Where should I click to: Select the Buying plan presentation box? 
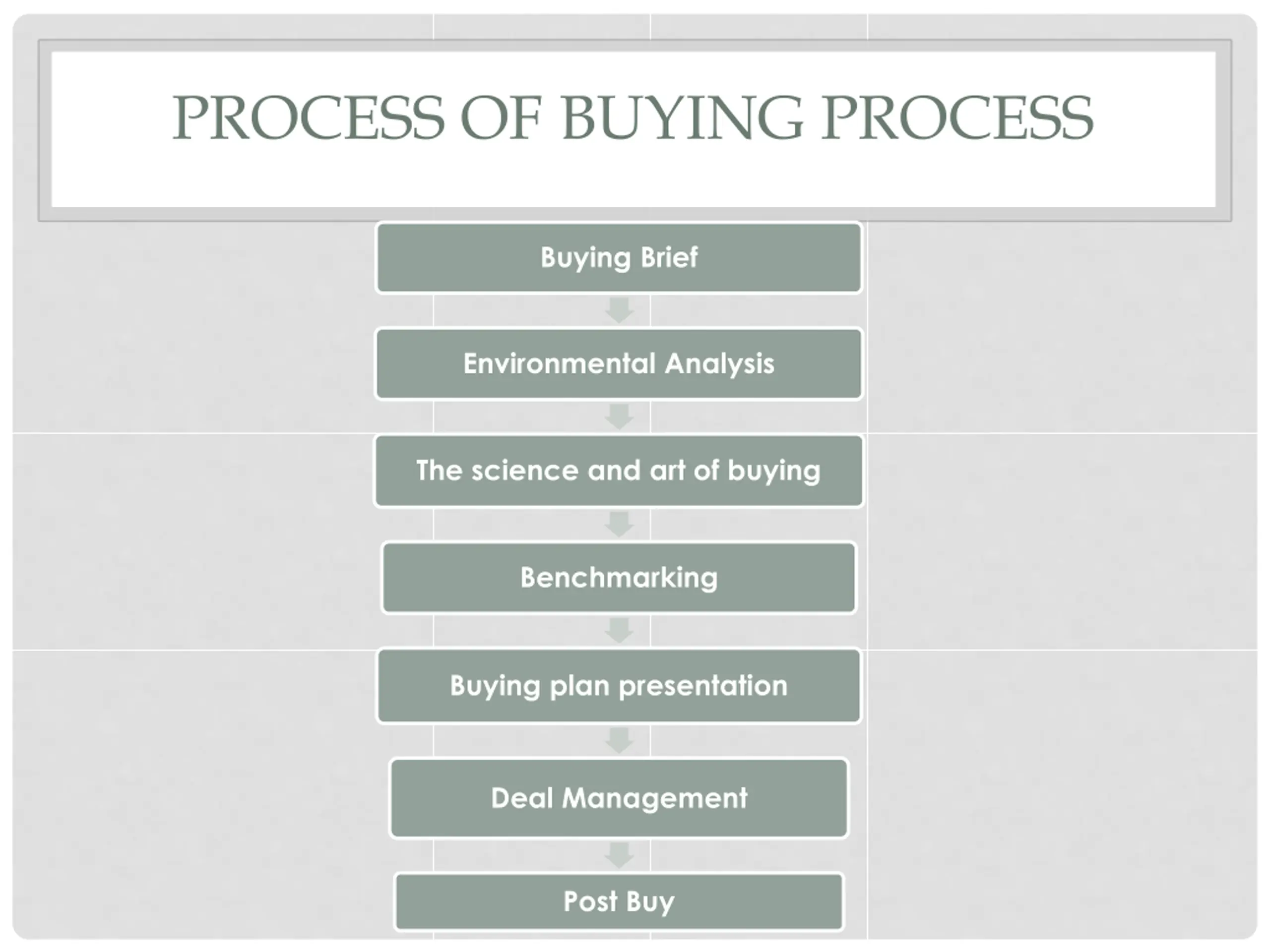[618, 686]
